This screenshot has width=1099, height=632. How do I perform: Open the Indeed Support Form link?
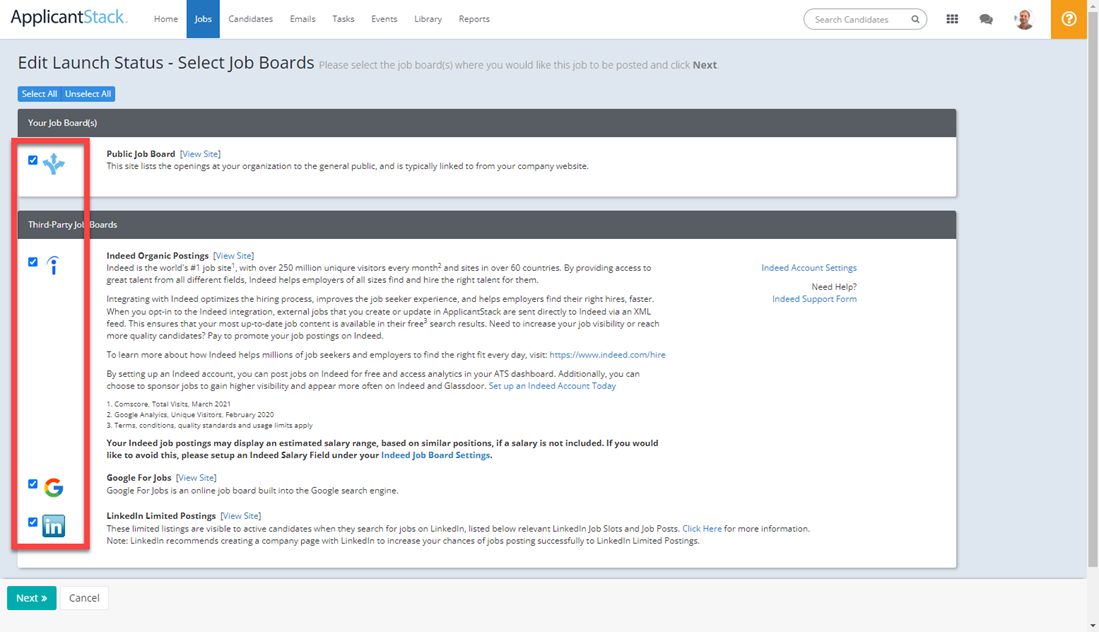point(814,298)
